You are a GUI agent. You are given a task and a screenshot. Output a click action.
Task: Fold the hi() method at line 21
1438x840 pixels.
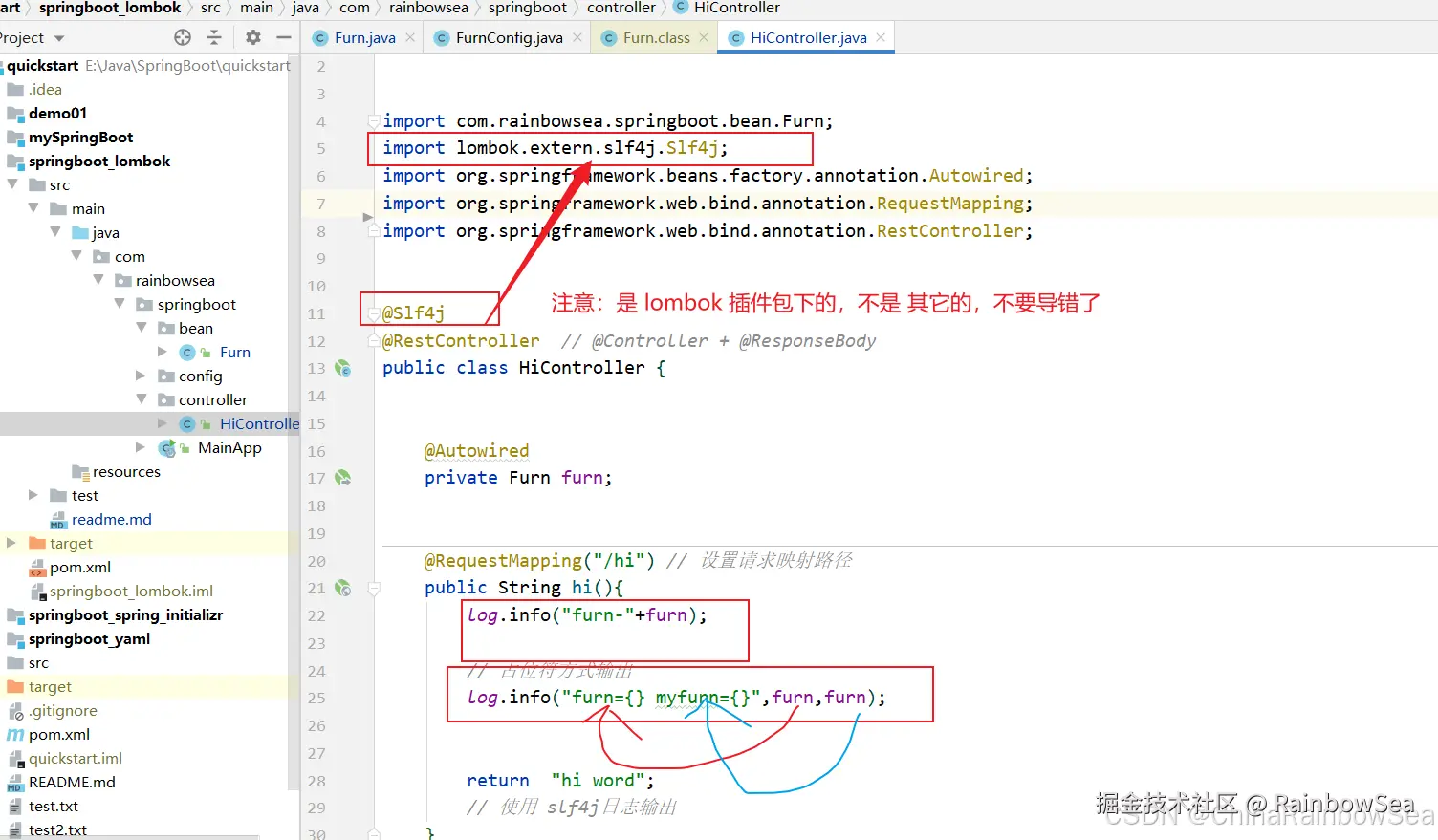point(374,589)
